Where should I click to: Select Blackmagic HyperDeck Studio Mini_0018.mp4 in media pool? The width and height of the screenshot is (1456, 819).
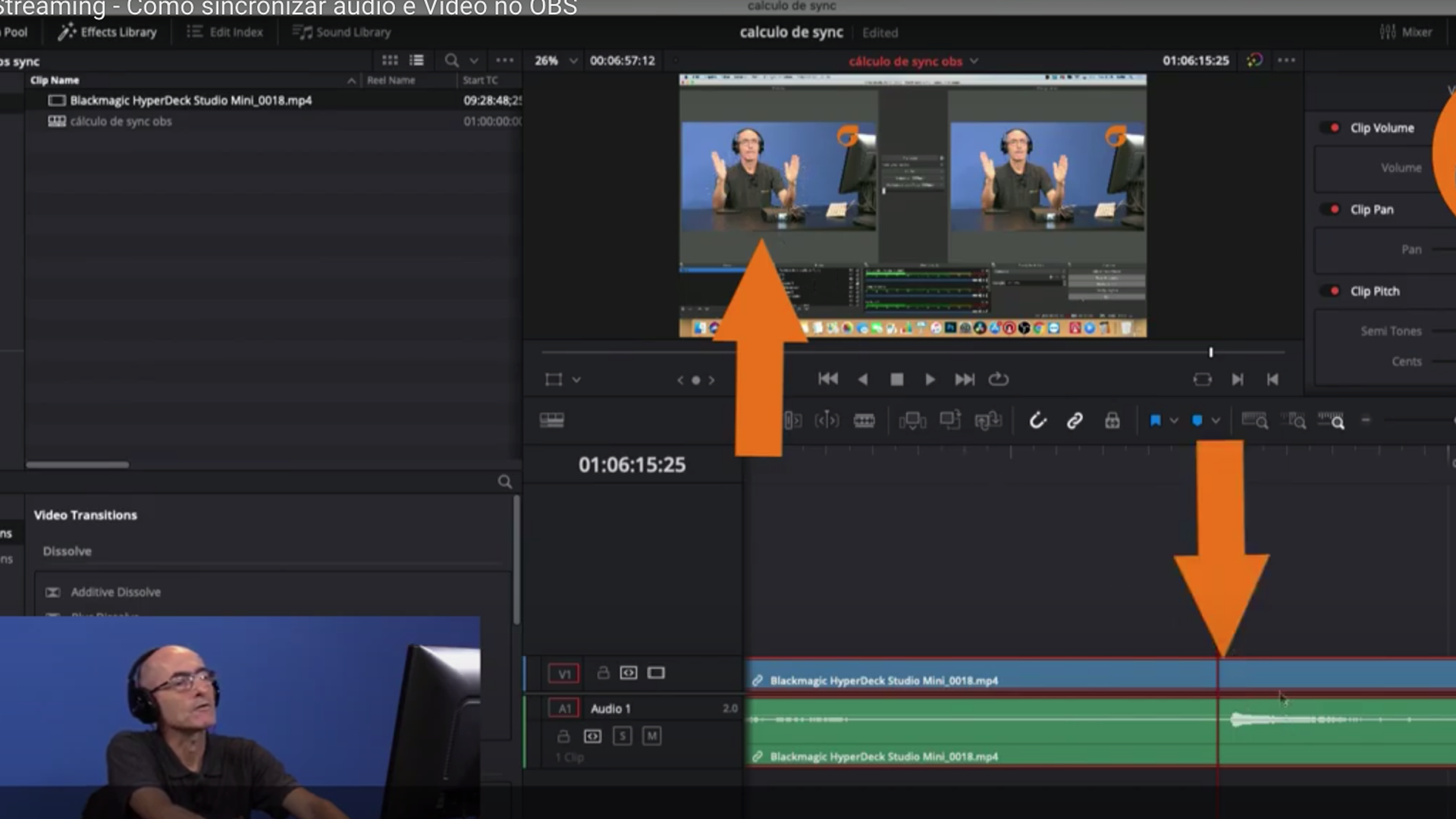(x=190, y=100)
